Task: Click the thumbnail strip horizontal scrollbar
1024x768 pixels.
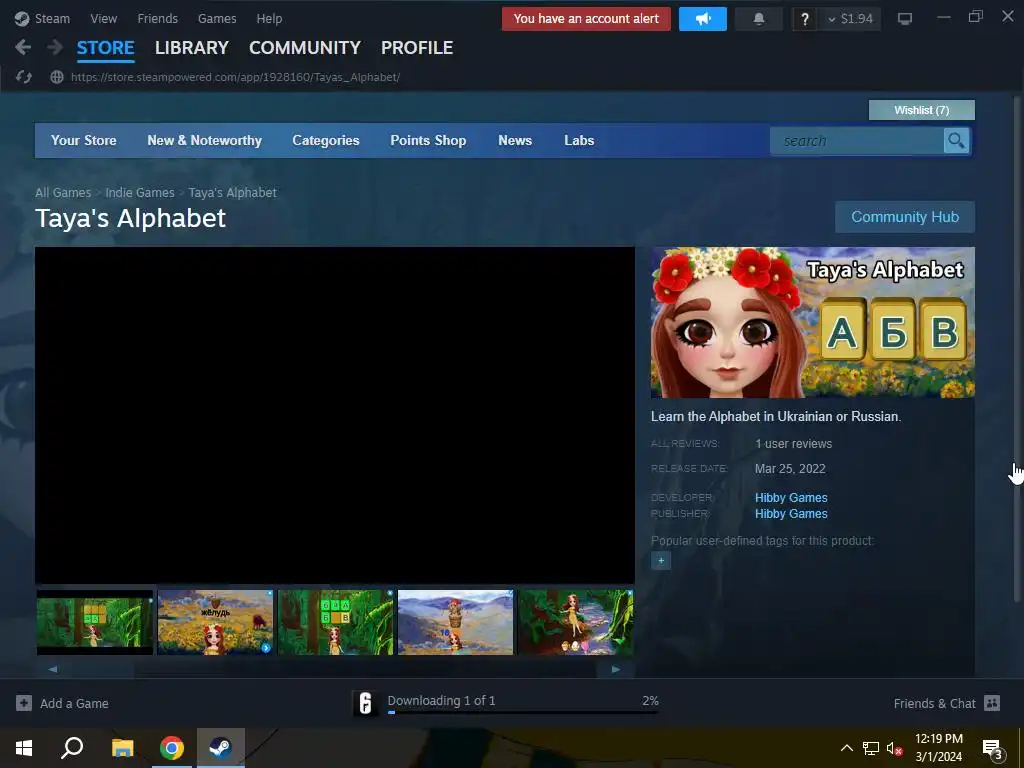Action: coord(334,669)
